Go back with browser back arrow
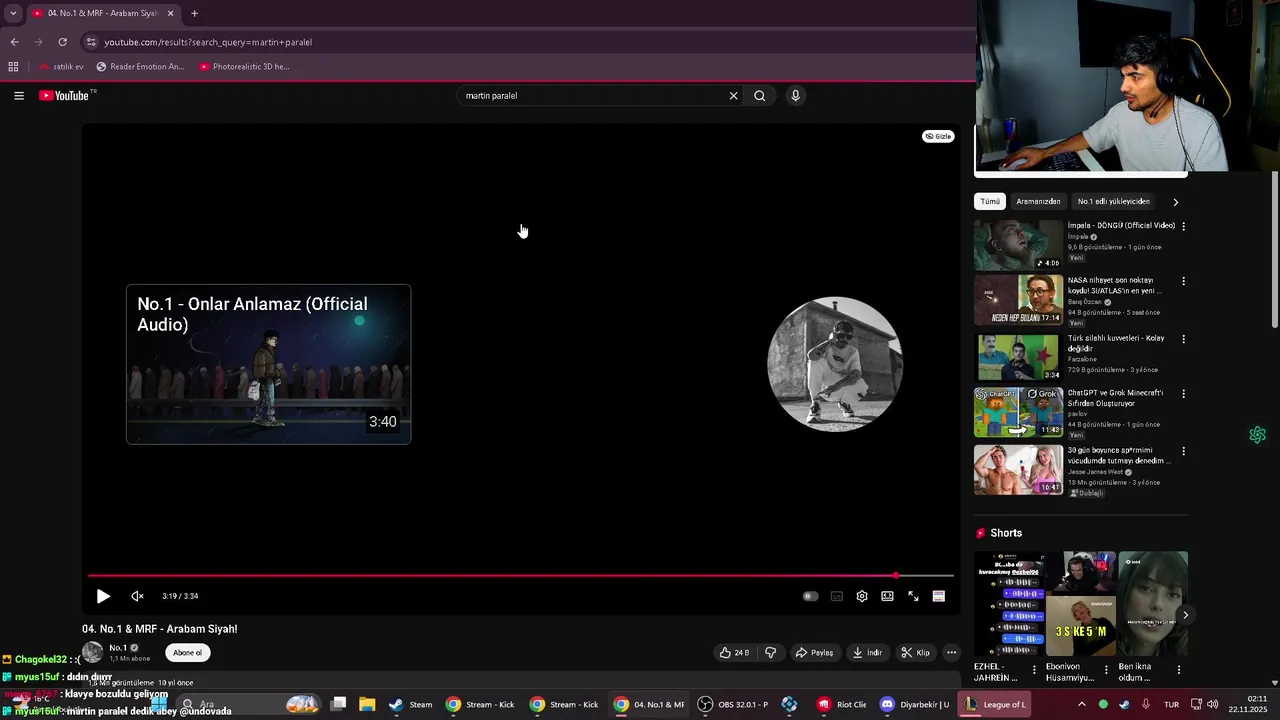The height and width of the screenshot is (720, 1280). 14,42
